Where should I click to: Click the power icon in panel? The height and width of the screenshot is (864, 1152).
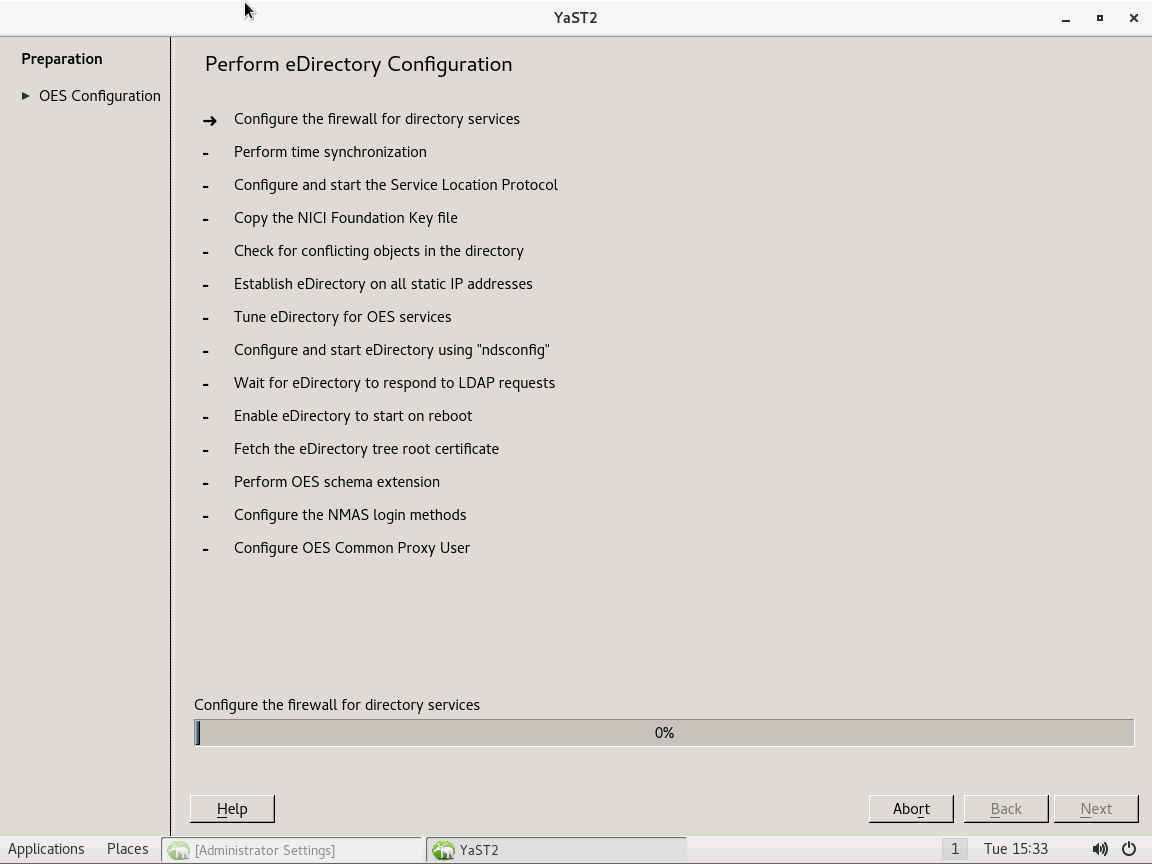click(x=1129, y=849)
